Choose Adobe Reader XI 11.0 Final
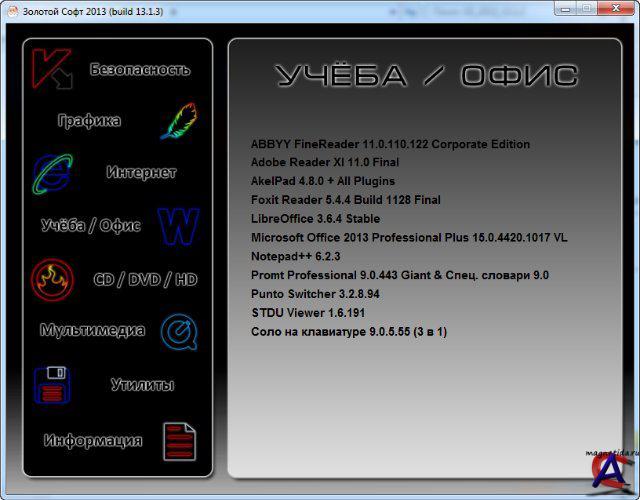This screenshot has width=640, height=500. point(325,162)
